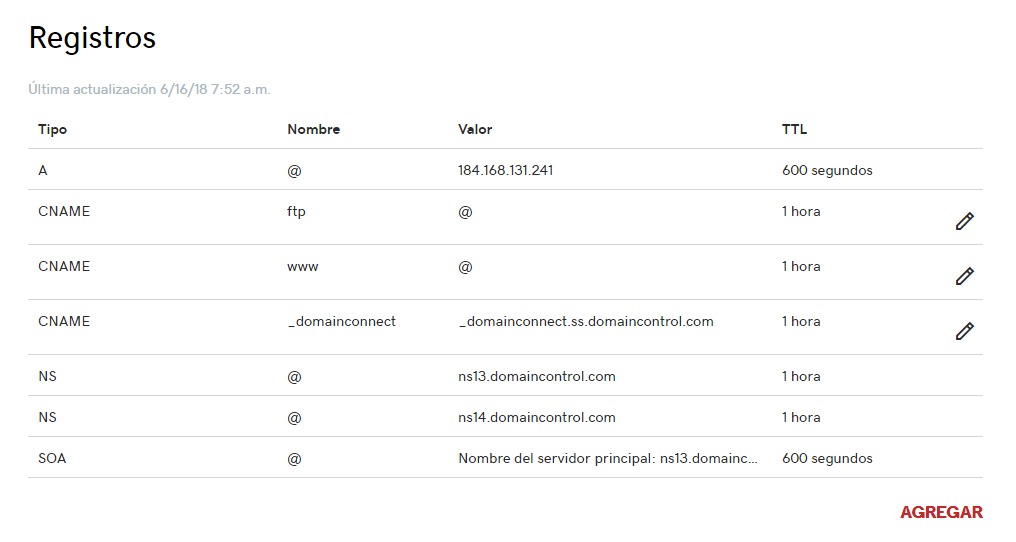Viewport: 1016px width, 542px height.
Task: Open editor for _domainconnect CNAME record
Action: click(964, 331)
